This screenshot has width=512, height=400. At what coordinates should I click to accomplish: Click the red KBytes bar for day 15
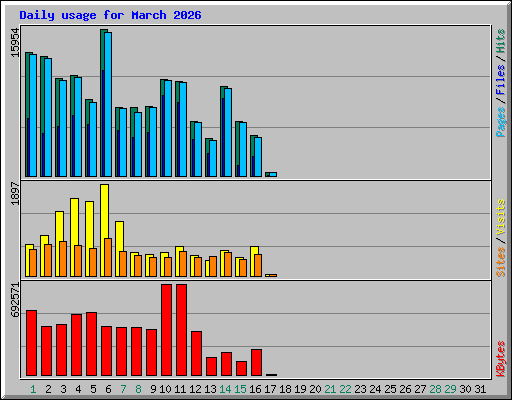[x=241, y=368]
